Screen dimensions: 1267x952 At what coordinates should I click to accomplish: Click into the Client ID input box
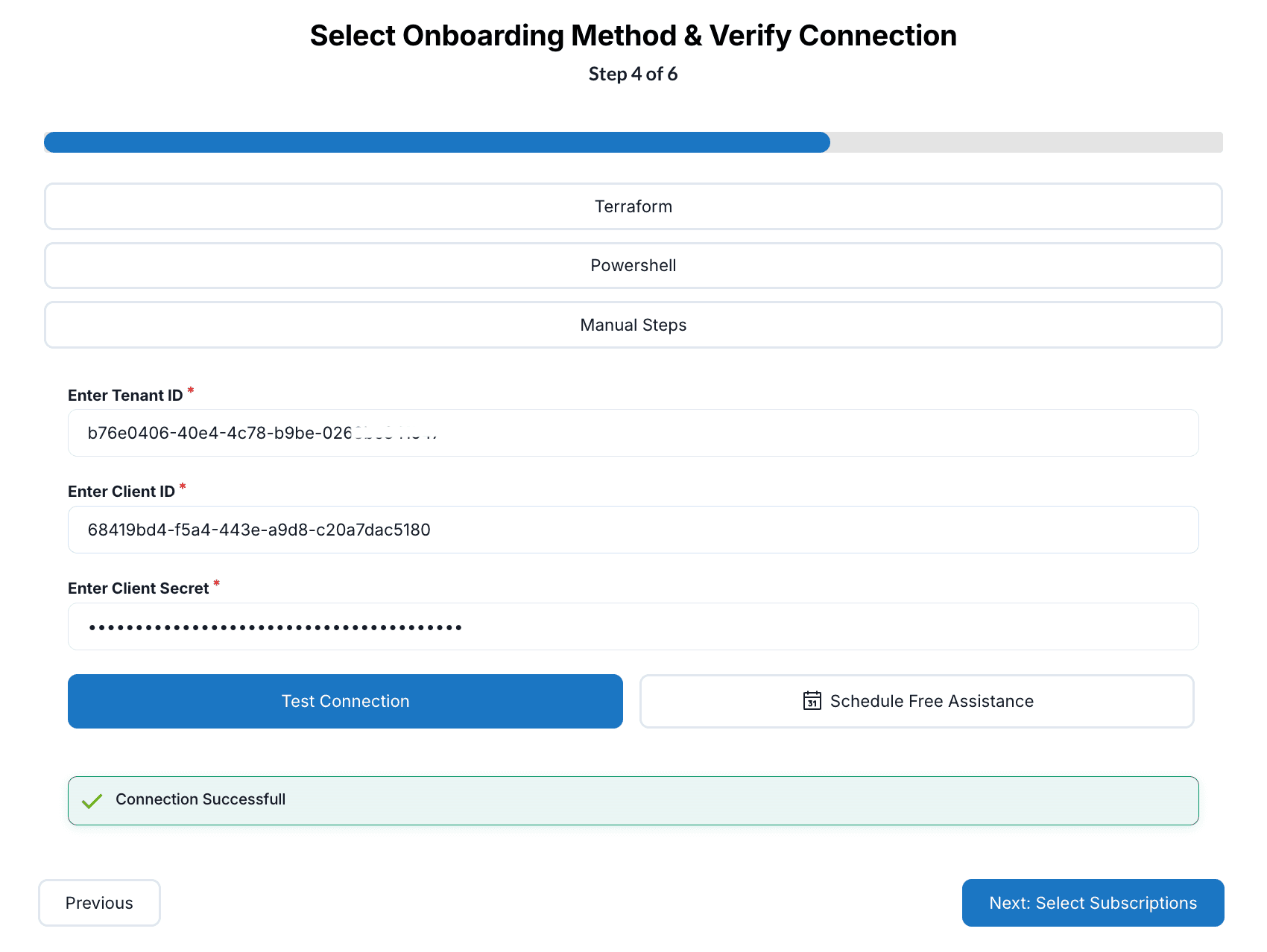(633, 530)
